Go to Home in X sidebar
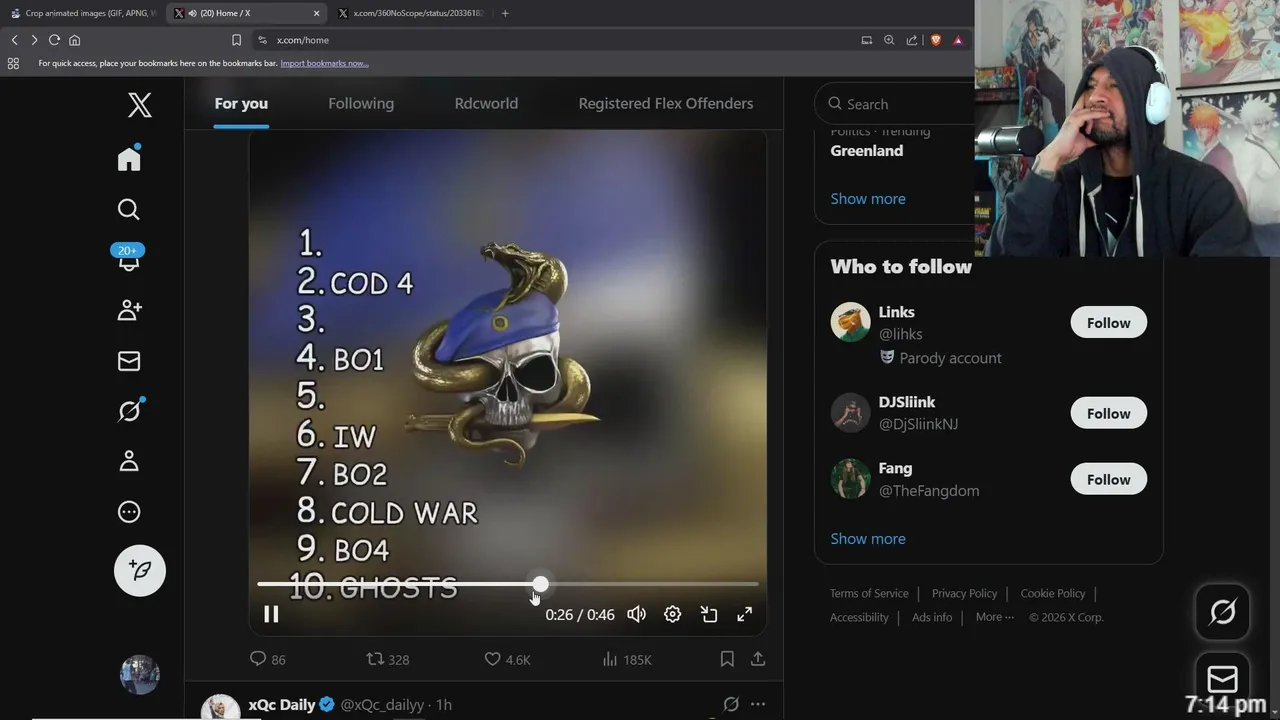The image size is (1280, 720). tap(129, 159)
